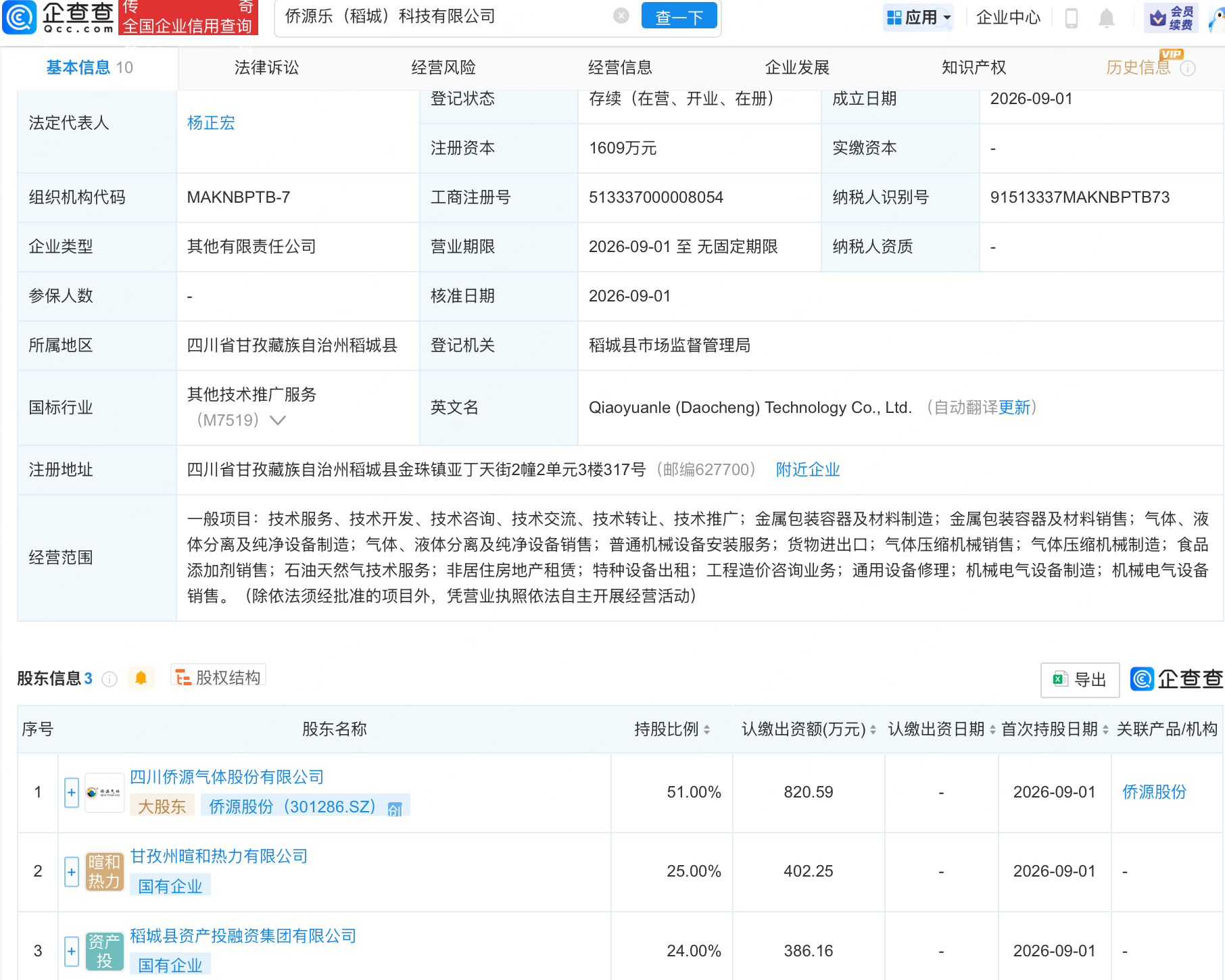Open 附近企业 link
The height and width of the screenshot is (980, 1225).
pyautogui.click(x=808, y=470)
